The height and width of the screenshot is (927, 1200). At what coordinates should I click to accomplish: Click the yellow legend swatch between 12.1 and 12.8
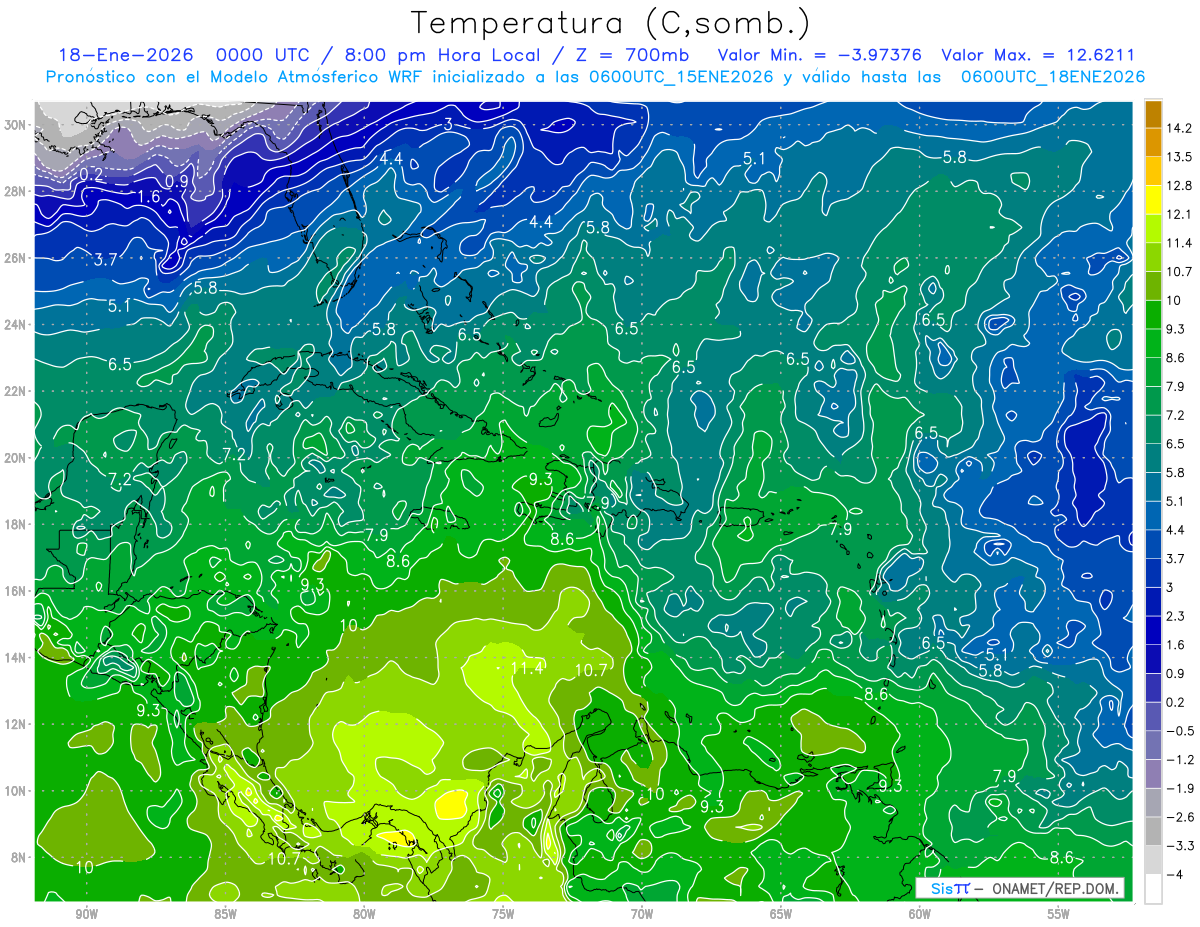(x=1153, y=200)
